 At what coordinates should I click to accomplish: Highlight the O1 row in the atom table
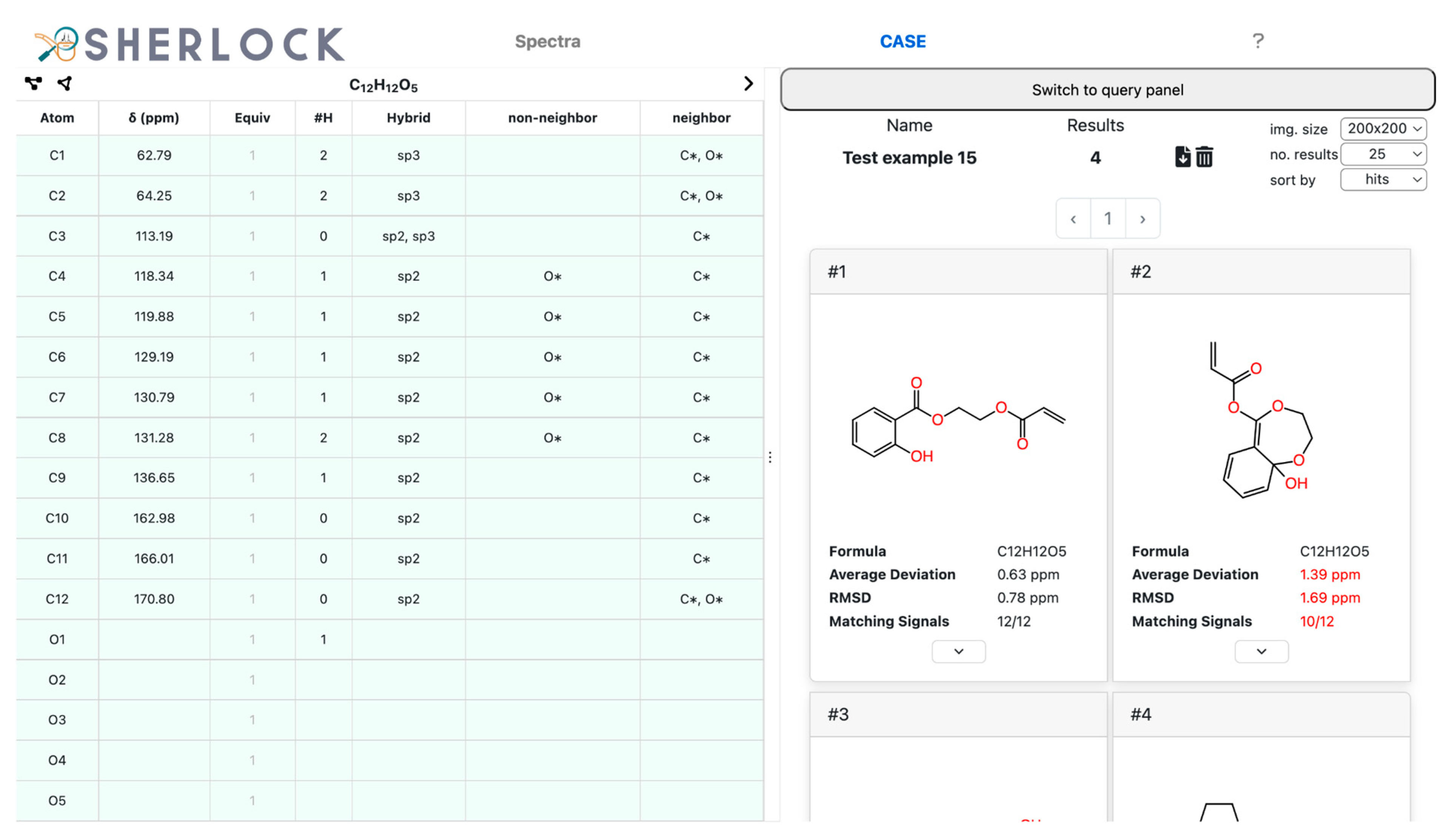click(x=57, y=639)
